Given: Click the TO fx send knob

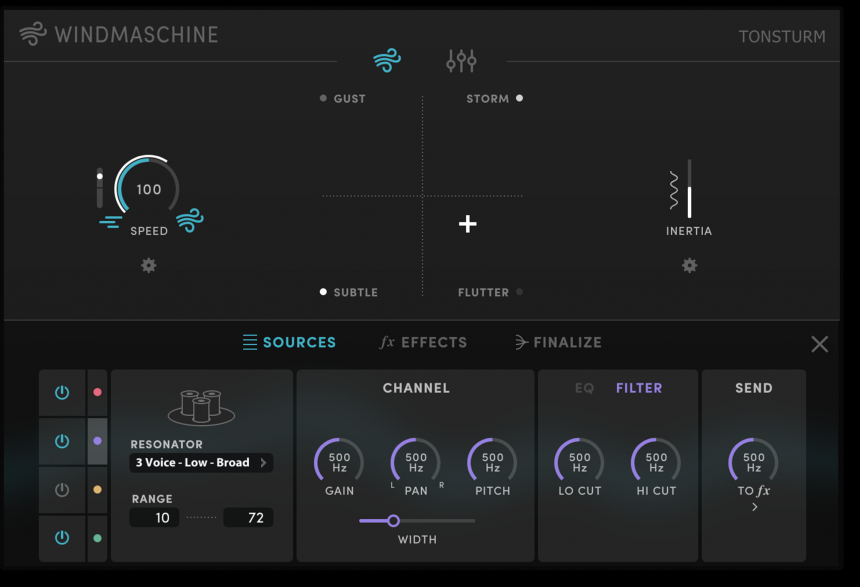Looking at the screenshot, I should 754,462.
